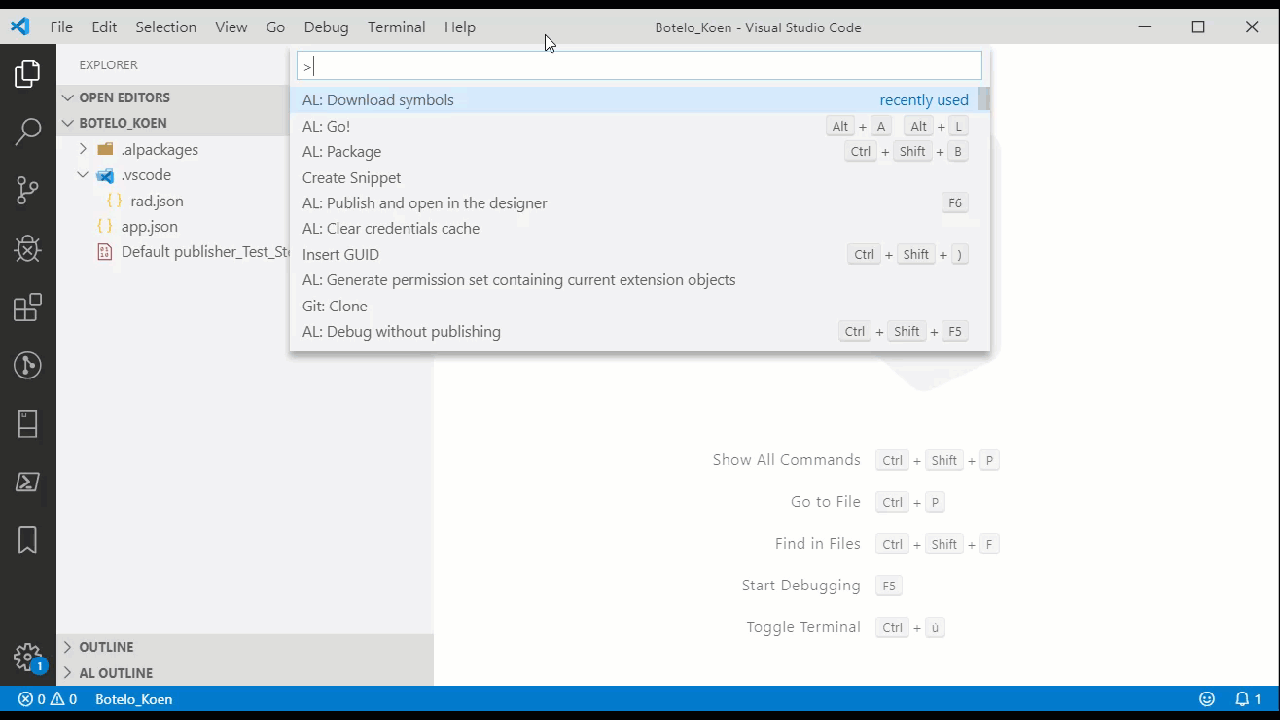Image resolution: width=1280 pixels, height=720 pixels.
Task: Send feedback via the status bar smiley
Action: (1206, 699)
